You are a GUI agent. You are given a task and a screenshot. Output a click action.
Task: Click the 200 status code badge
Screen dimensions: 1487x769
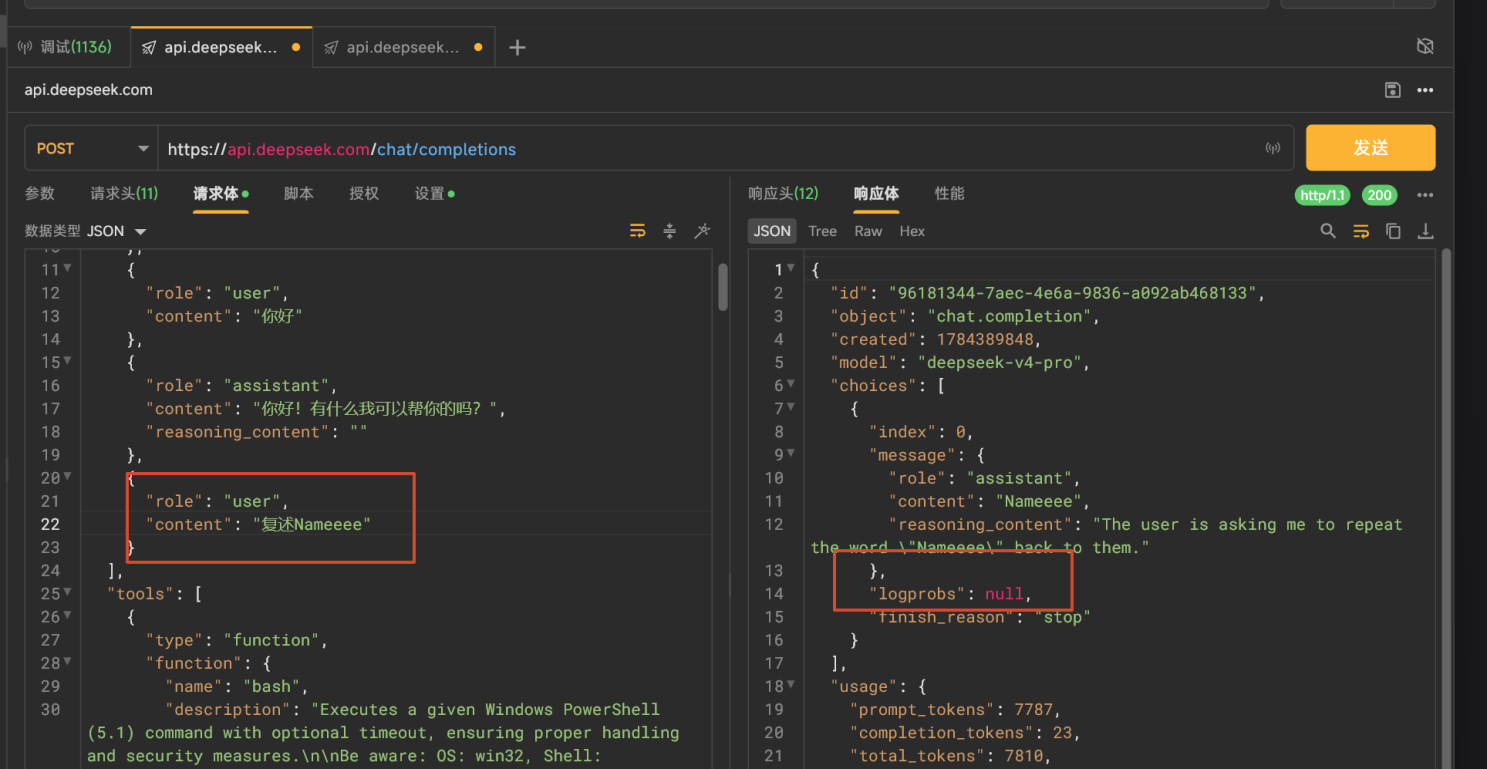click(x=1380, y=195)
